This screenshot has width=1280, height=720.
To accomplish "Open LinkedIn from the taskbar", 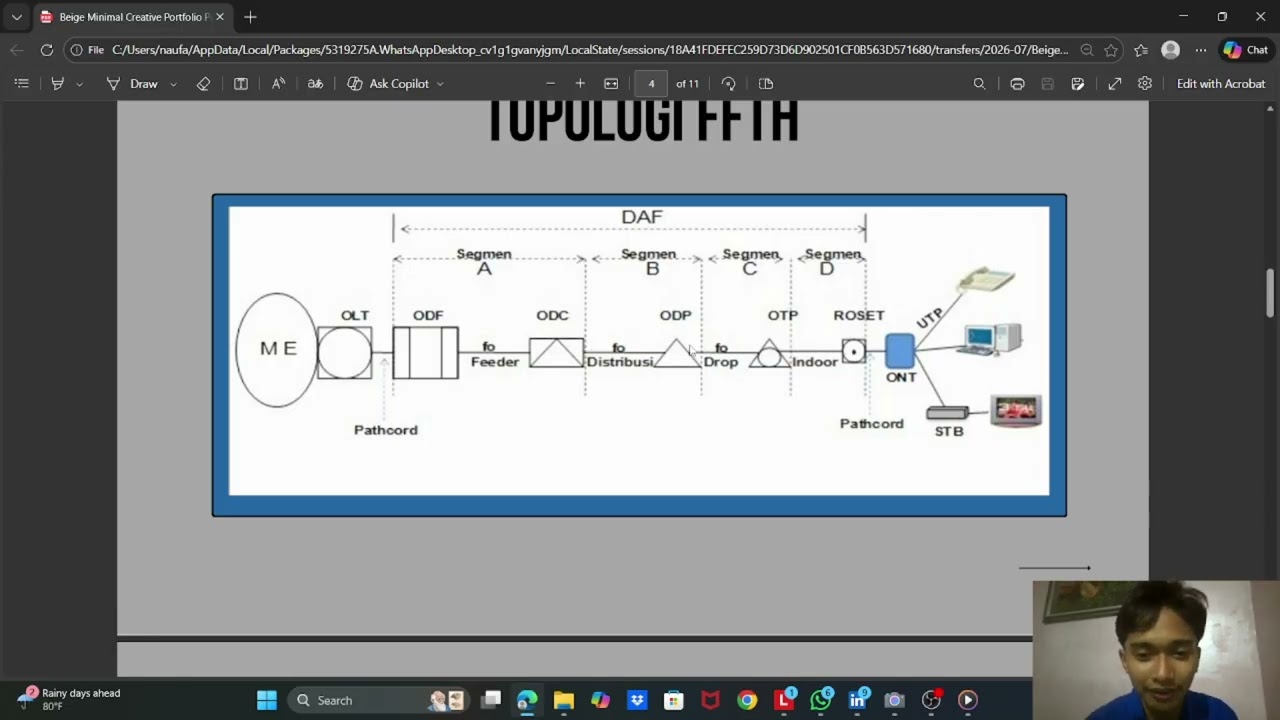I will tap(857, 701).
